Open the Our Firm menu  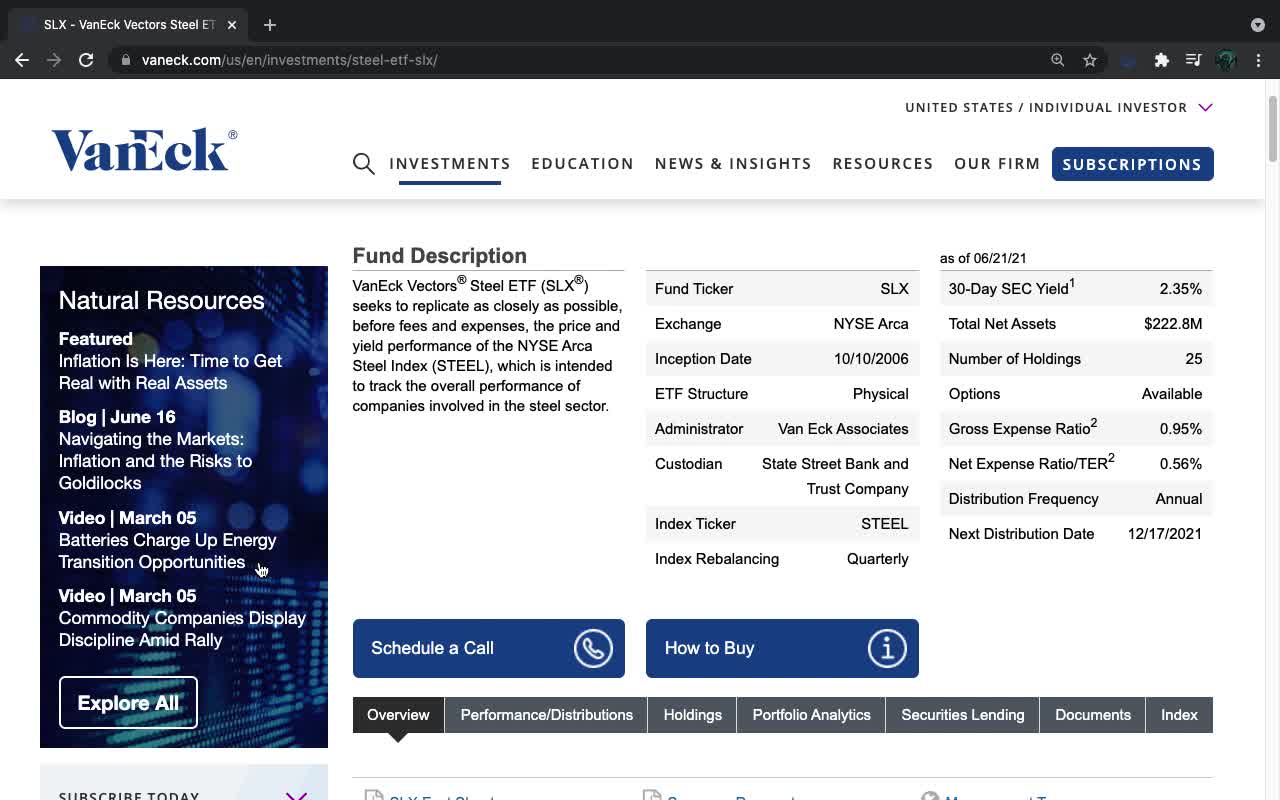(x=997, y=164)
